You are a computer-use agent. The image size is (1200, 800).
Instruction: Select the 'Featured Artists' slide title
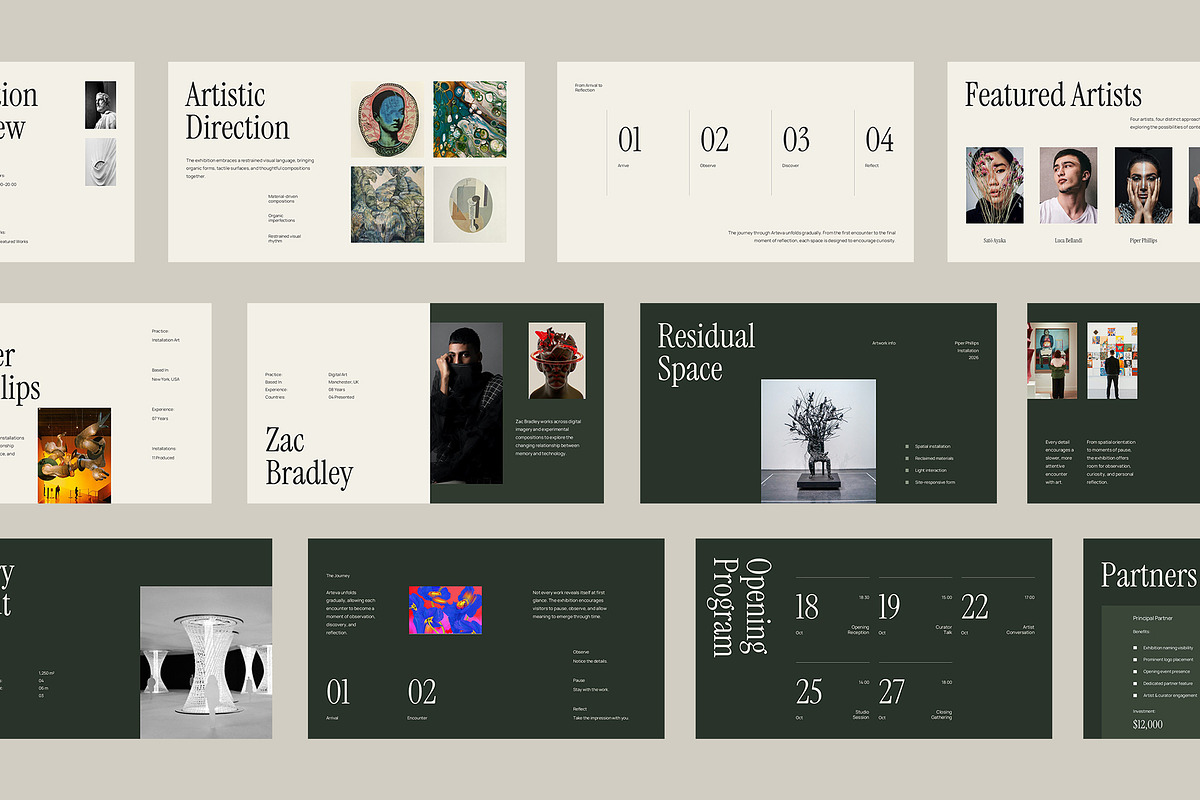1053,95
